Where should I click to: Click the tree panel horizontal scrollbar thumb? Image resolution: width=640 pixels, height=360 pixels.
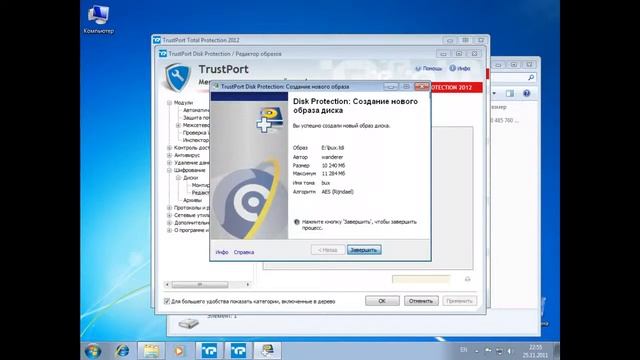pos(200,284)
